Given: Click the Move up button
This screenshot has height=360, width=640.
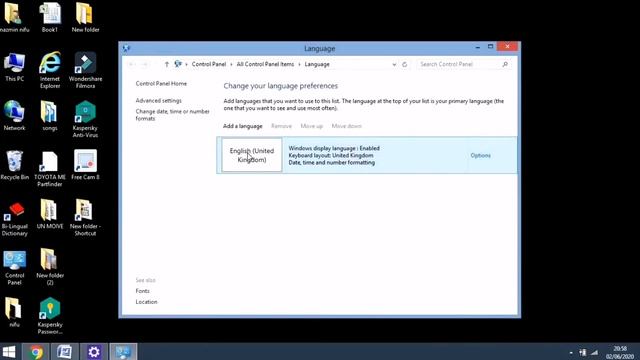Looking at the screenshot, I should (311, 126).
